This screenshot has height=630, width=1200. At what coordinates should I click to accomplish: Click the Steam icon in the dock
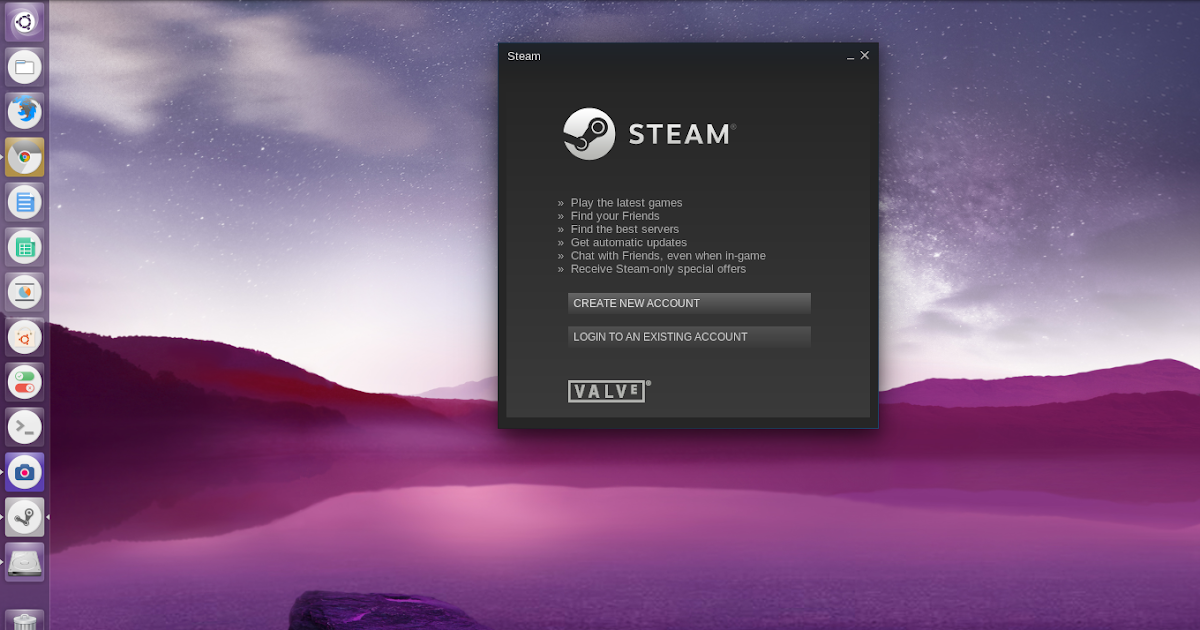pyautogui.click(x=24, y=517)
